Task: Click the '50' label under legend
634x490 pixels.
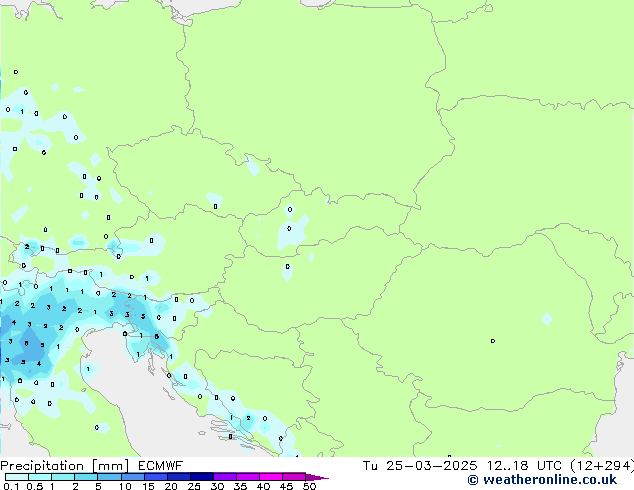Action: tap(310, 486)
